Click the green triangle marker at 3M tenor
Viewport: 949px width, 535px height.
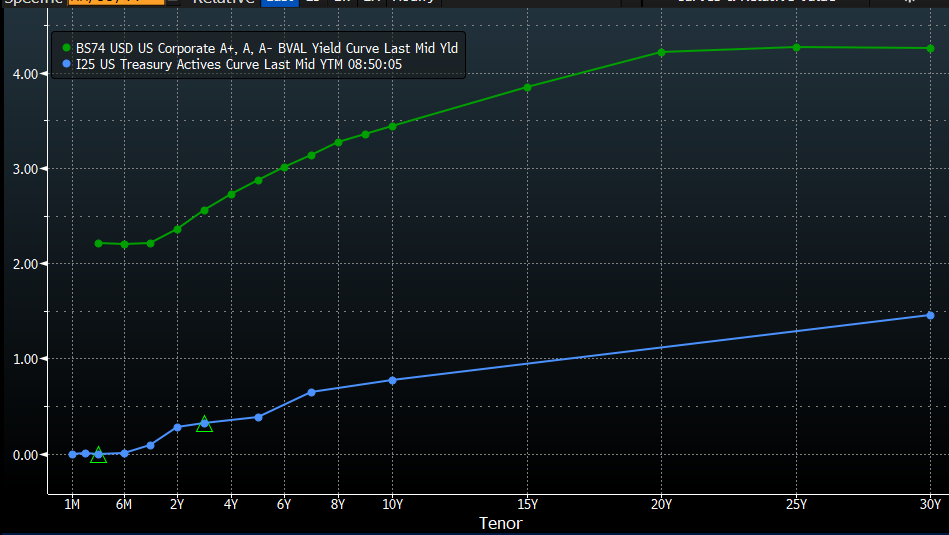pyautogui.click(x=99, y=455)
